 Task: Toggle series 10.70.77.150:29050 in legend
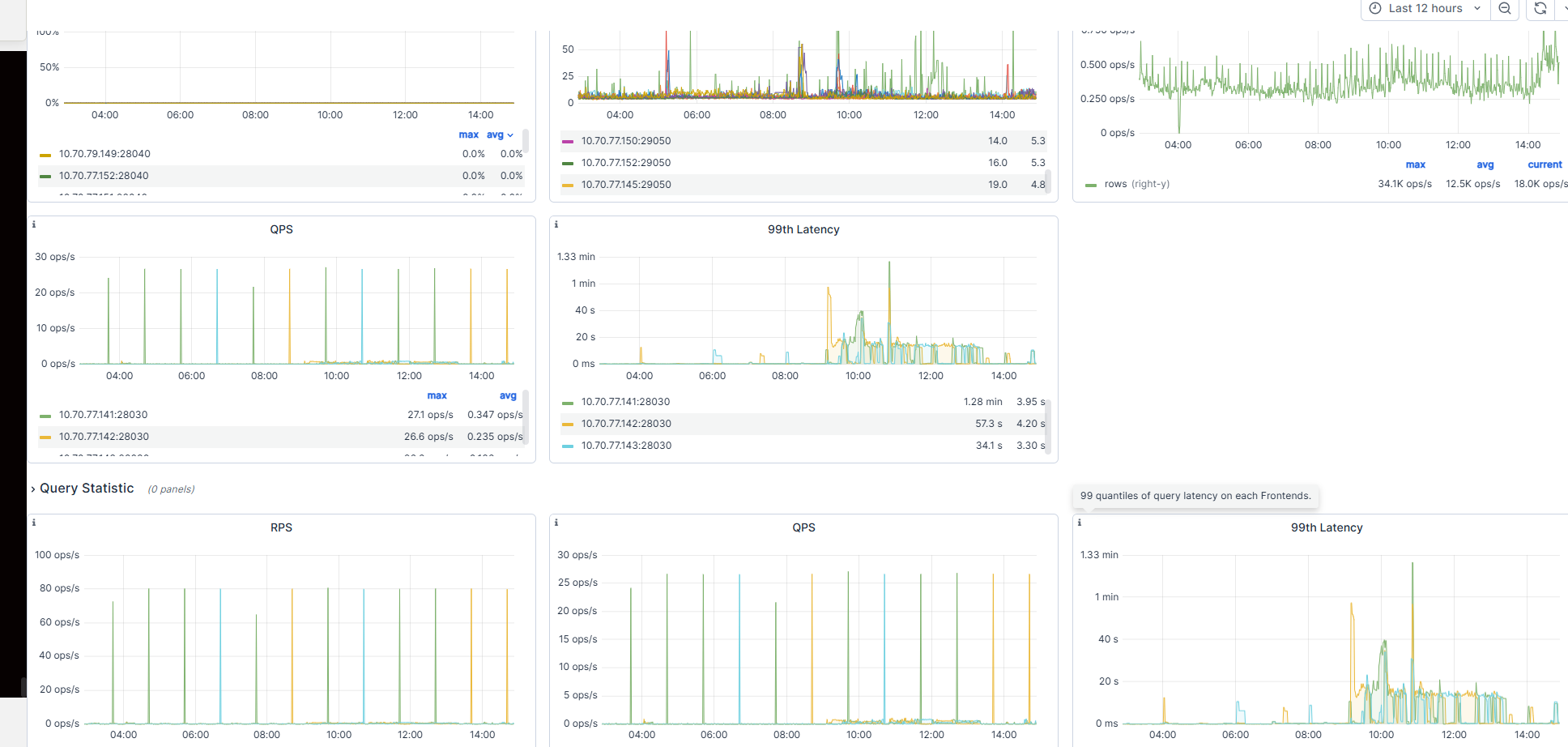click(626, 141)
